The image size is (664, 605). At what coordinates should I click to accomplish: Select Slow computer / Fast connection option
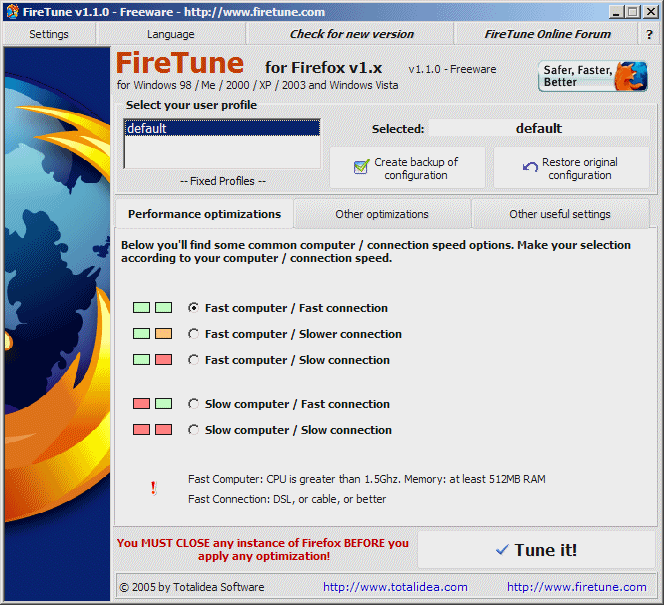click(194, 404)
